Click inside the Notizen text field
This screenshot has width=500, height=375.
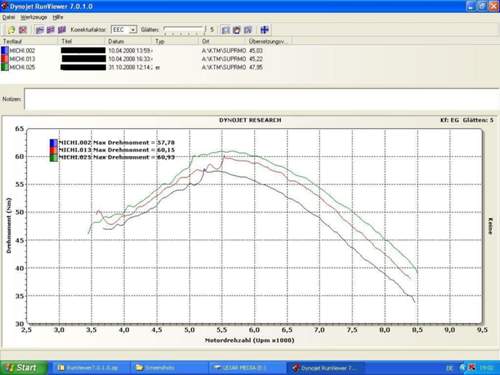pyautogui.click(x=262, y=99)
